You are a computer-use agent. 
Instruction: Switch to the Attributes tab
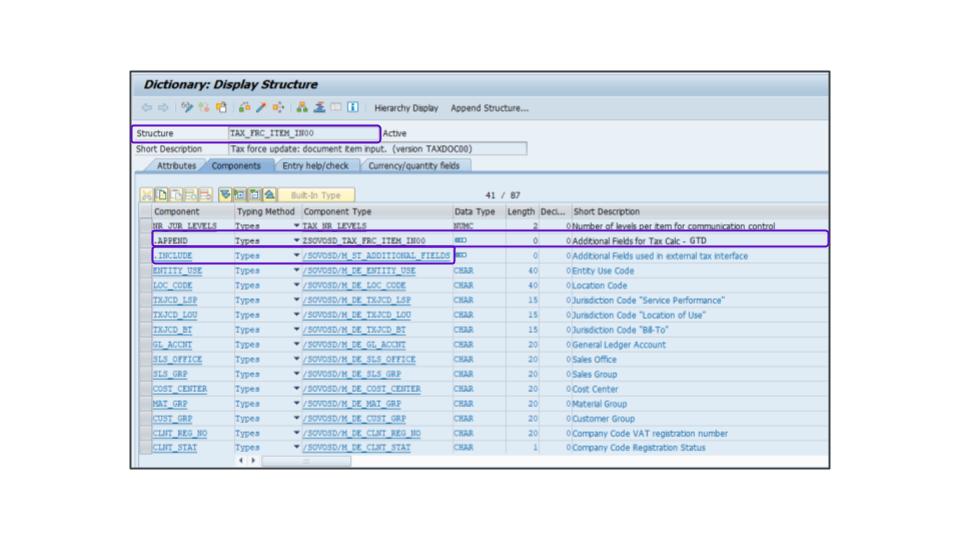click(176, 166)
